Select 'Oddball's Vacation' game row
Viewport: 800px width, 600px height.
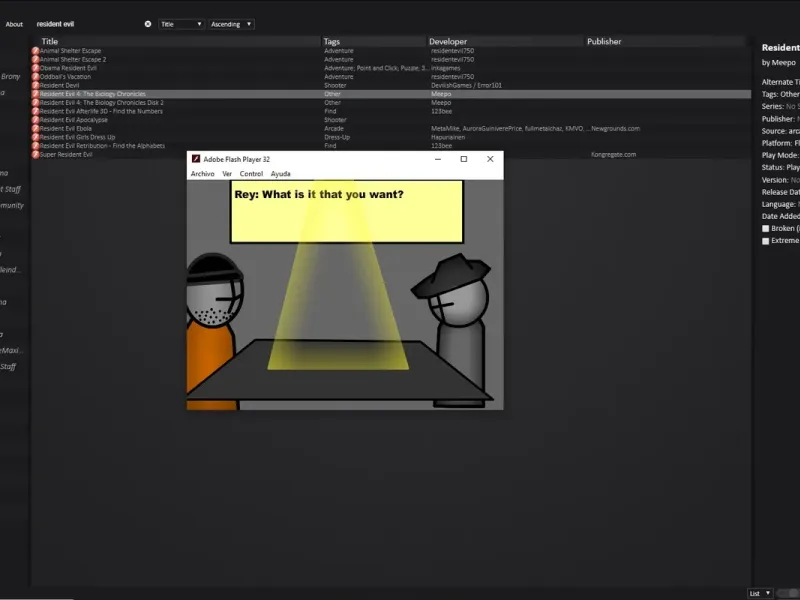[x=391, y=77]
